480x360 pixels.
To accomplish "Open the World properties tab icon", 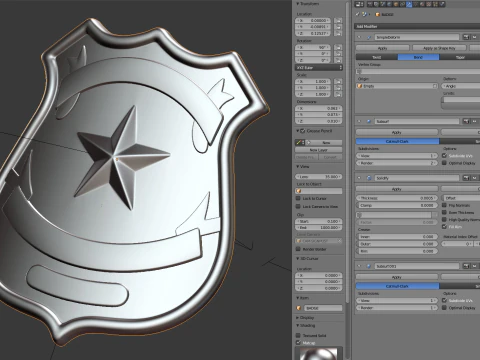I will pyautogui.click(x=389, y=4).
